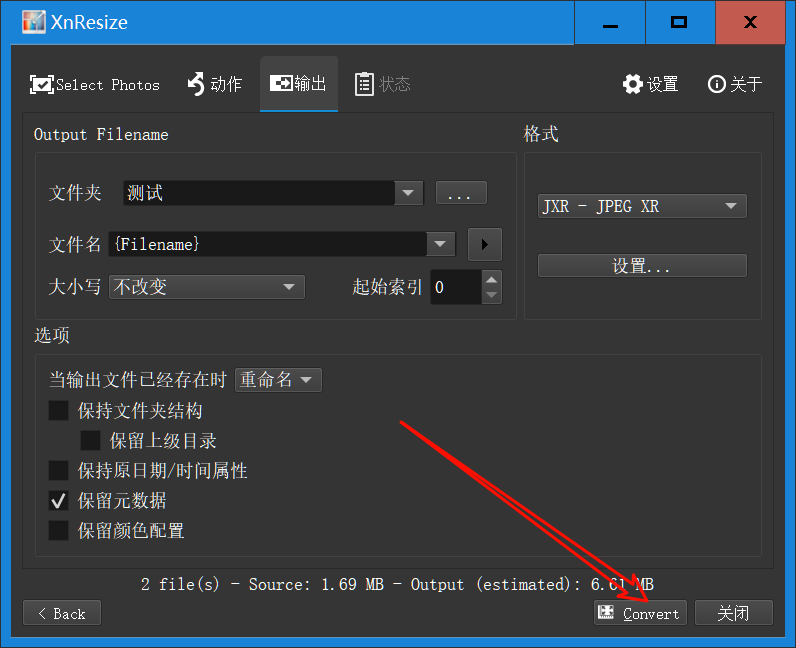The width and height of the screenshot is (796, 648).
Task: Click the Convert button's image icon
Action: [x=606, y=612]
